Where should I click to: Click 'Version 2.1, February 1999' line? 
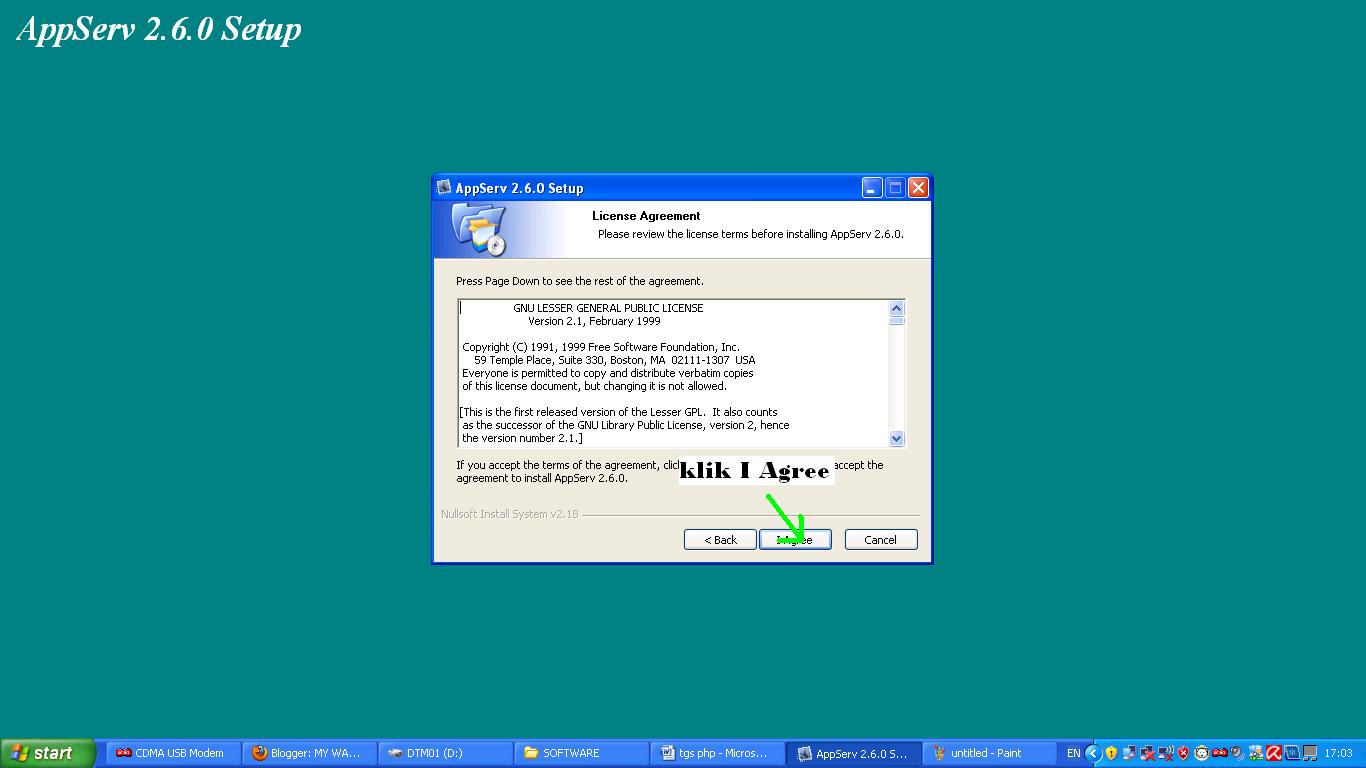tap(594, 321)
